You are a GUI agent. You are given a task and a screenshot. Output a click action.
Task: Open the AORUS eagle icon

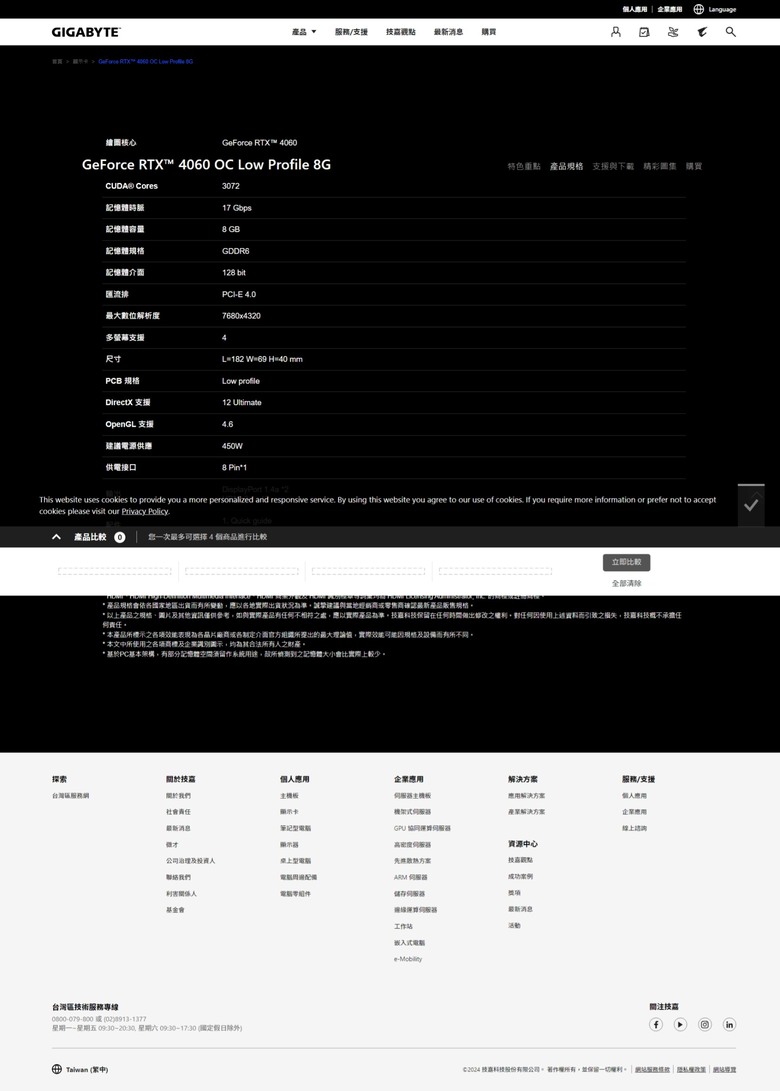tap(702, 32)
